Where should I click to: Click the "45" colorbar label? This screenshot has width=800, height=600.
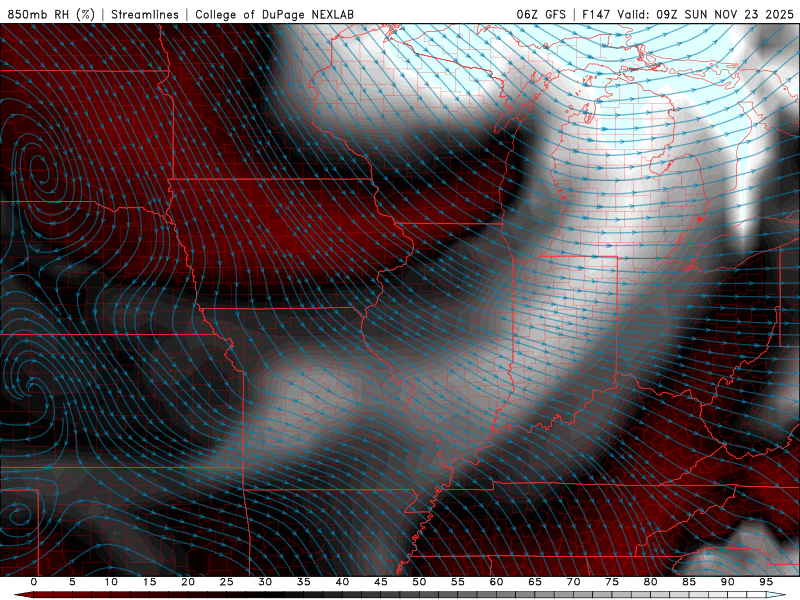tap(381, 582)
